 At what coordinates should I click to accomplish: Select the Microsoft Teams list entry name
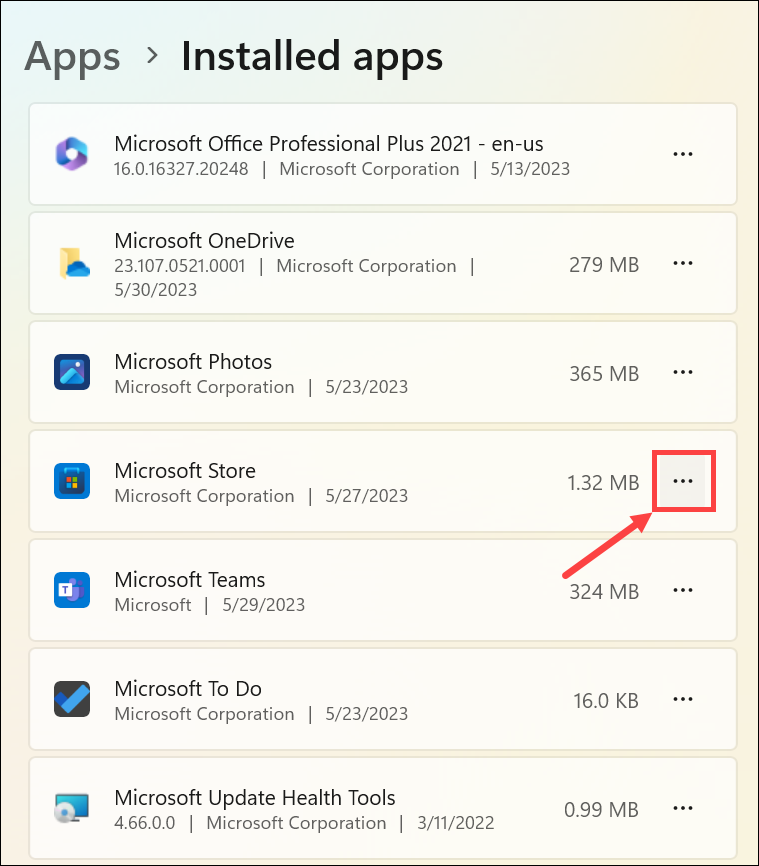pos(190,579)
